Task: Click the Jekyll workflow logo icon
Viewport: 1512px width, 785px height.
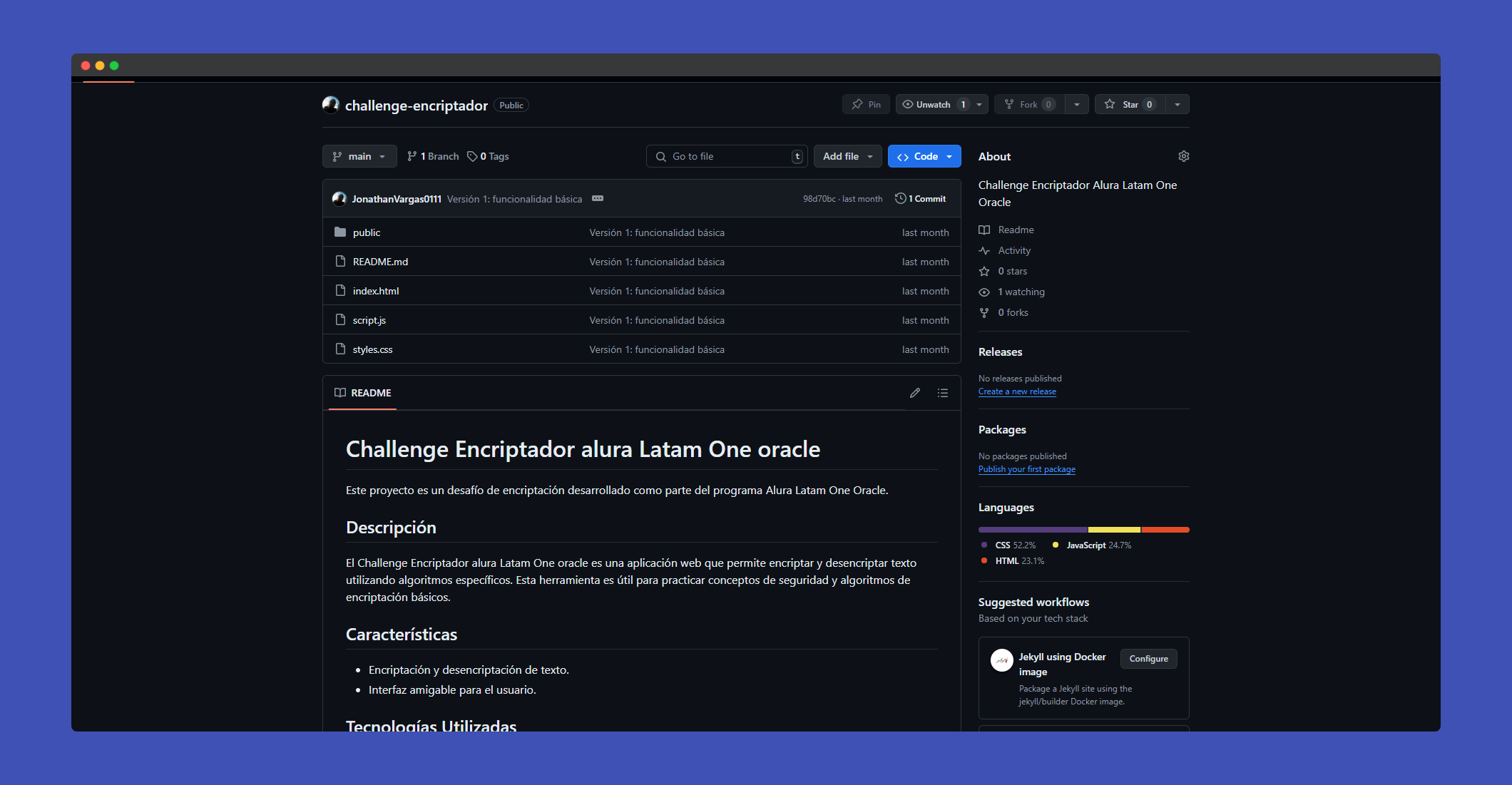Action: pyautogui.click(x=1002, y=660)
